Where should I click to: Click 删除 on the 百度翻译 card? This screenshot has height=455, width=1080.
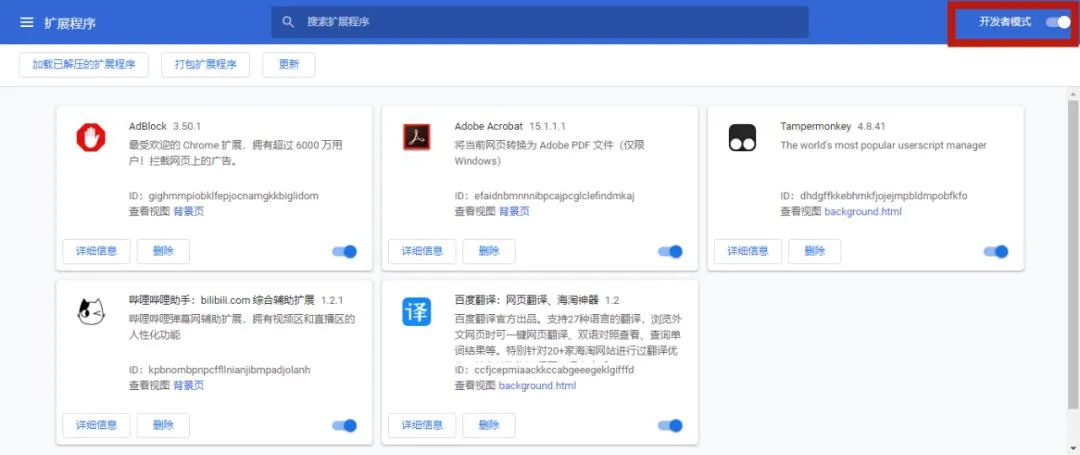(489, 425)
